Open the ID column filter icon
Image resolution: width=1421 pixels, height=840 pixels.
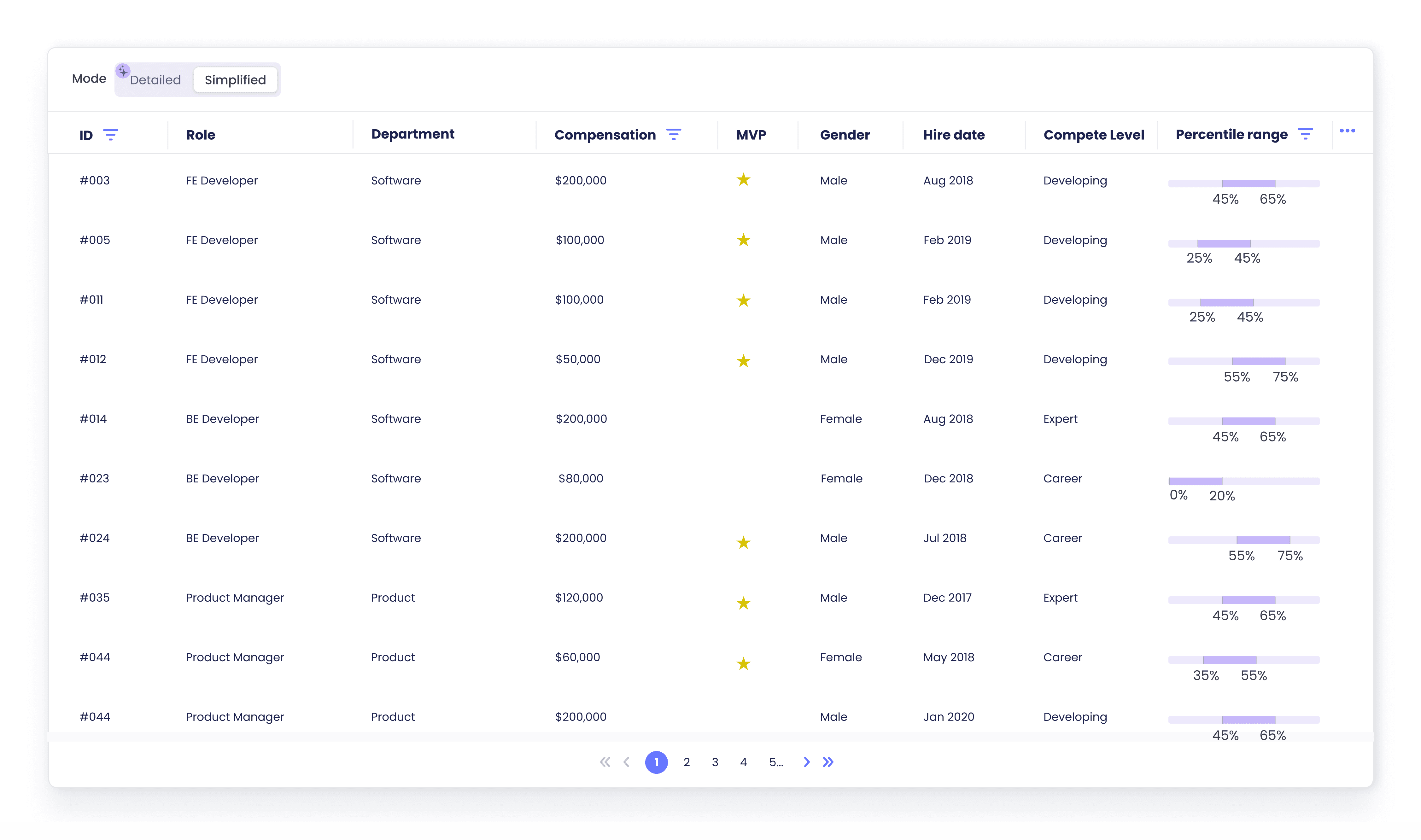tap(110, 135)
